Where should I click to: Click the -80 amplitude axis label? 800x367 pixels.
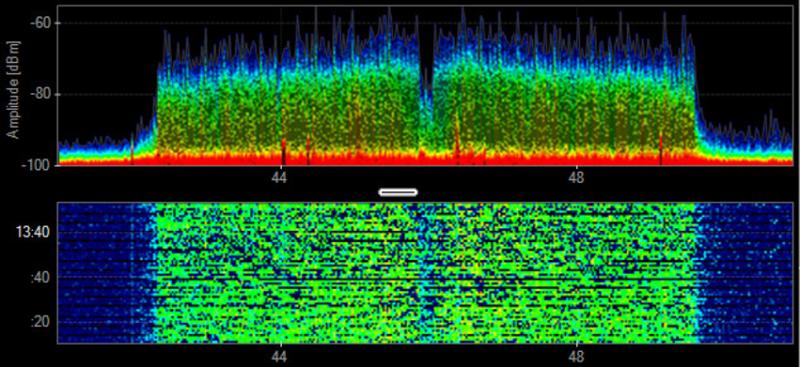tap(39, 94)
